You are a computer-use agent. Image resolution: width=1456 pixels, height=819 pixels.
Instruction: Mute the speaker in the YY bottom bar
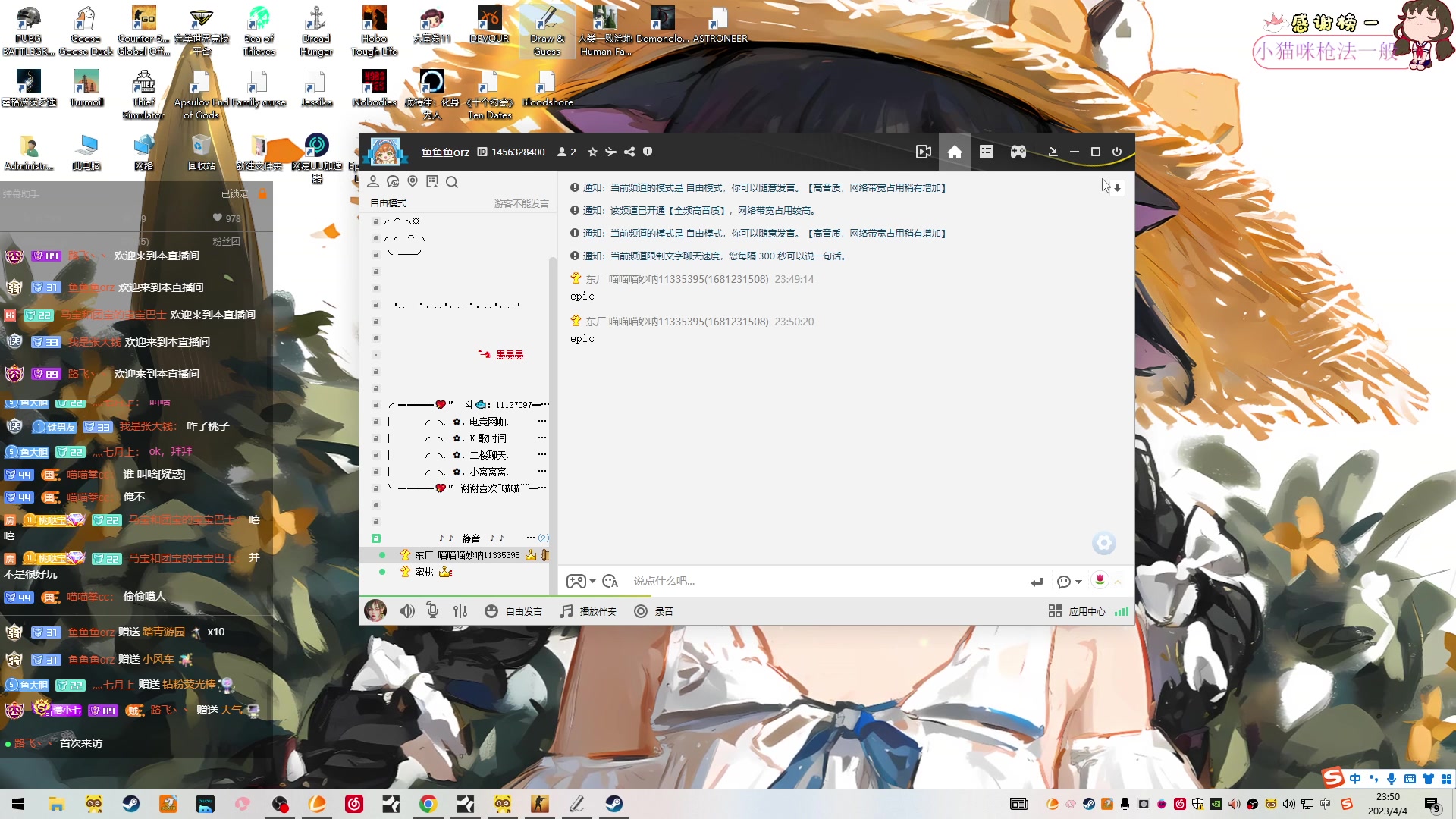tap(407, 611)
